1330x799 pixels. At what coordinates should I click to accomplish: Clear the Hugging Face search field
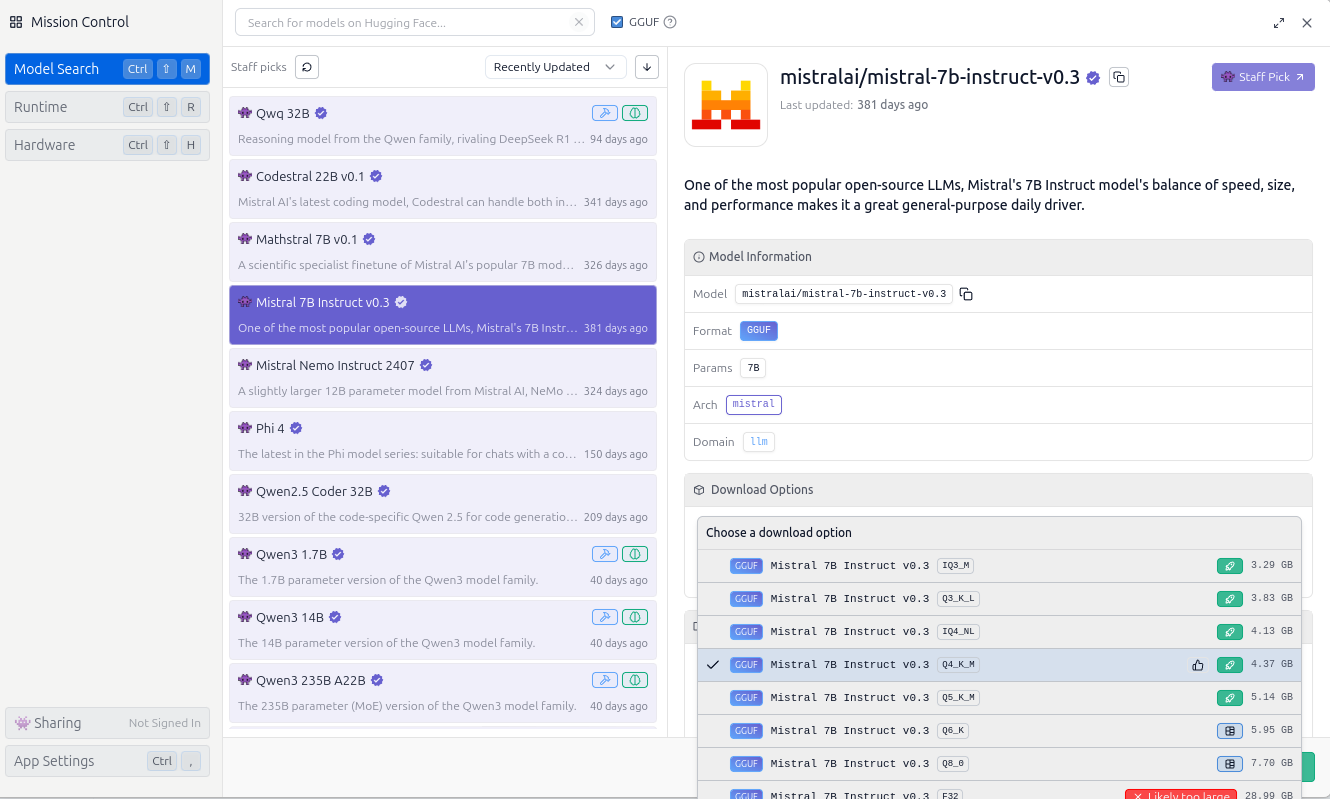(579, 22)
